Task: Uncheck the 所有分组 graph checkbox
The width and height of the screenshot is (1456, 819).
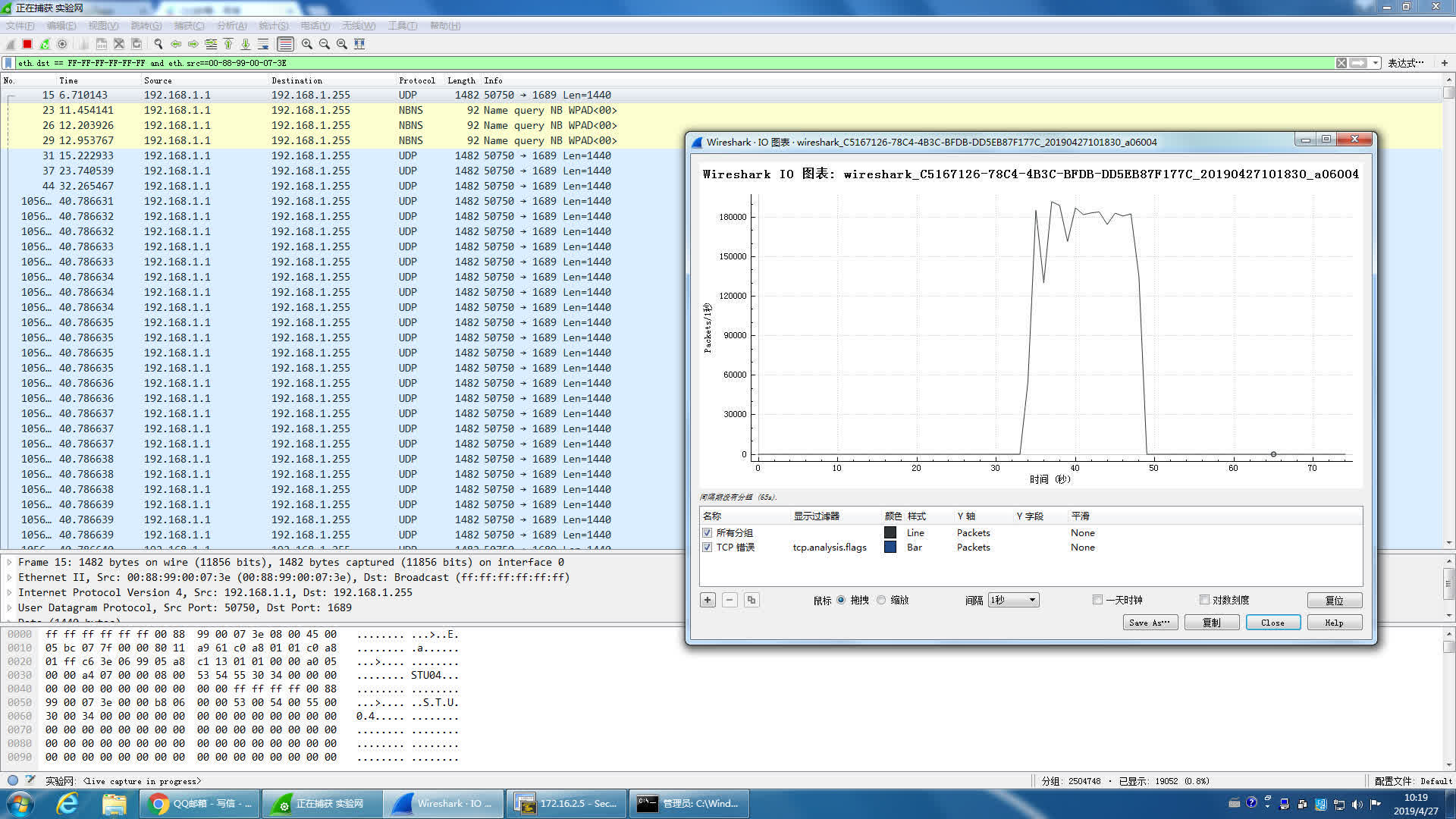Action: [708, 533]
